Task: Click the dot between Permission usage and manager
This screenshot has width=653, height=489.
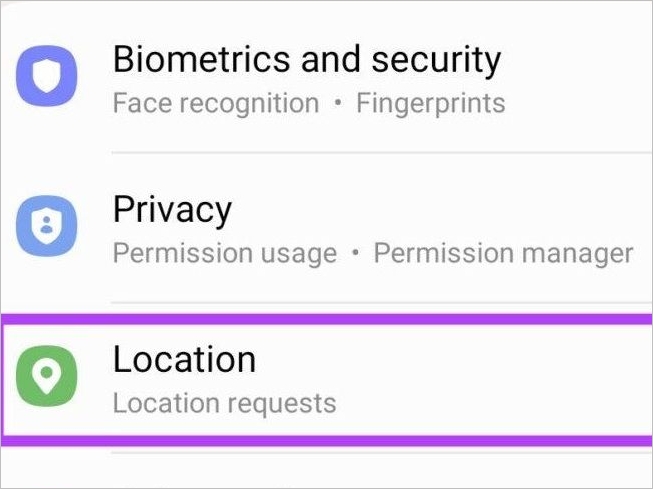Action: (x=355, y=254)
